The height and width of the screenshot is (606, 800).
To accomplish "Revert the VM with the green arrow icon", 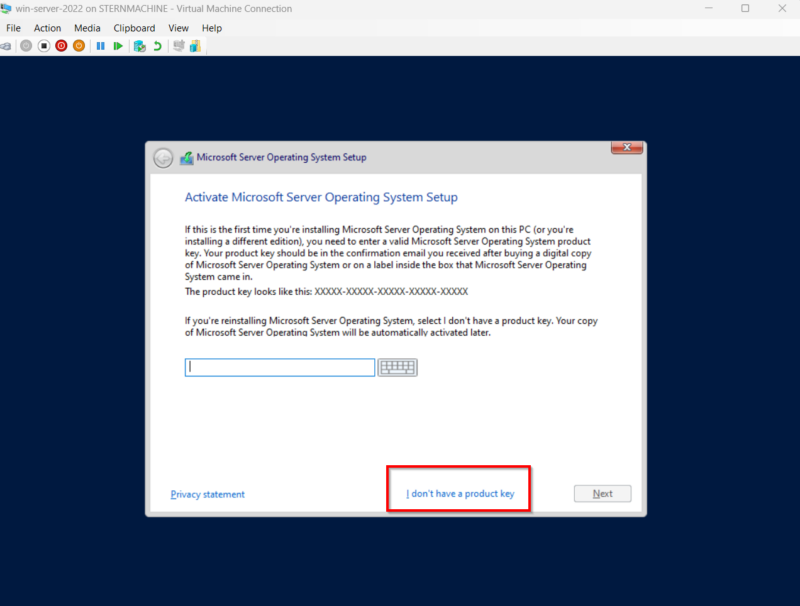I will [158, 46].
